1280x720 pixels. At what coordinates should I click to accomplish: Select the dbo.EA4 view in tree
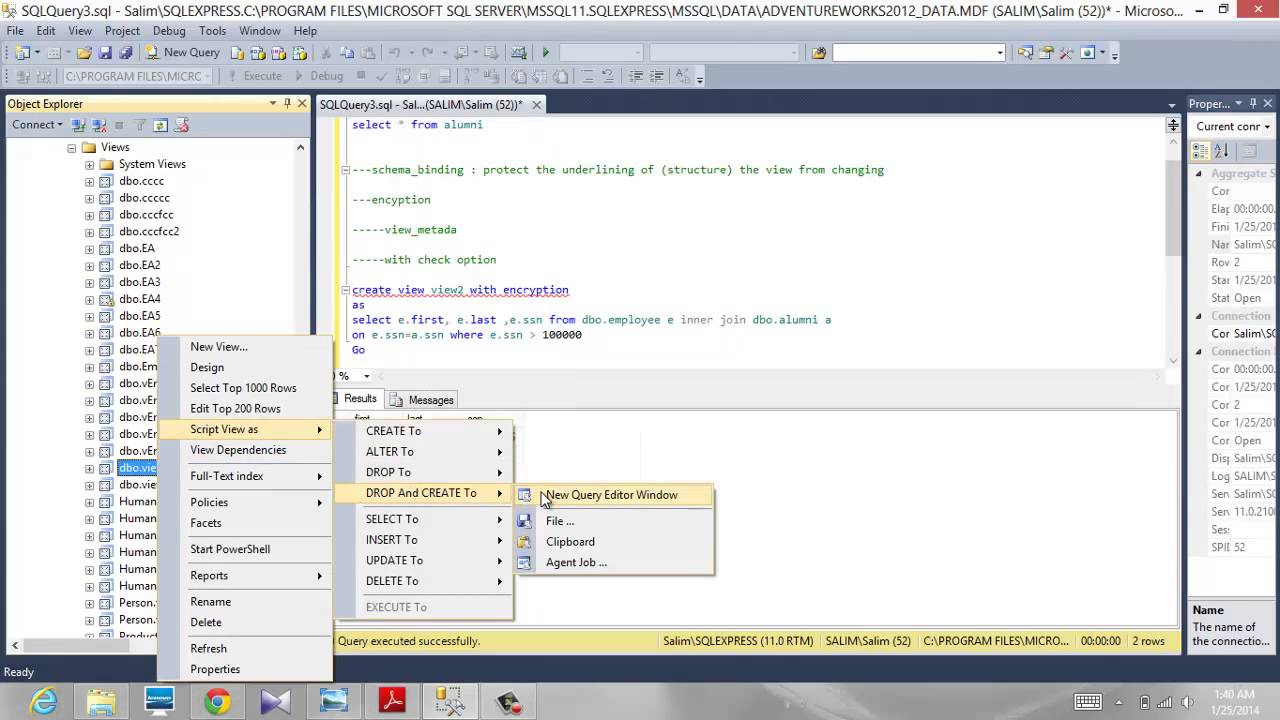pos(139,299)
